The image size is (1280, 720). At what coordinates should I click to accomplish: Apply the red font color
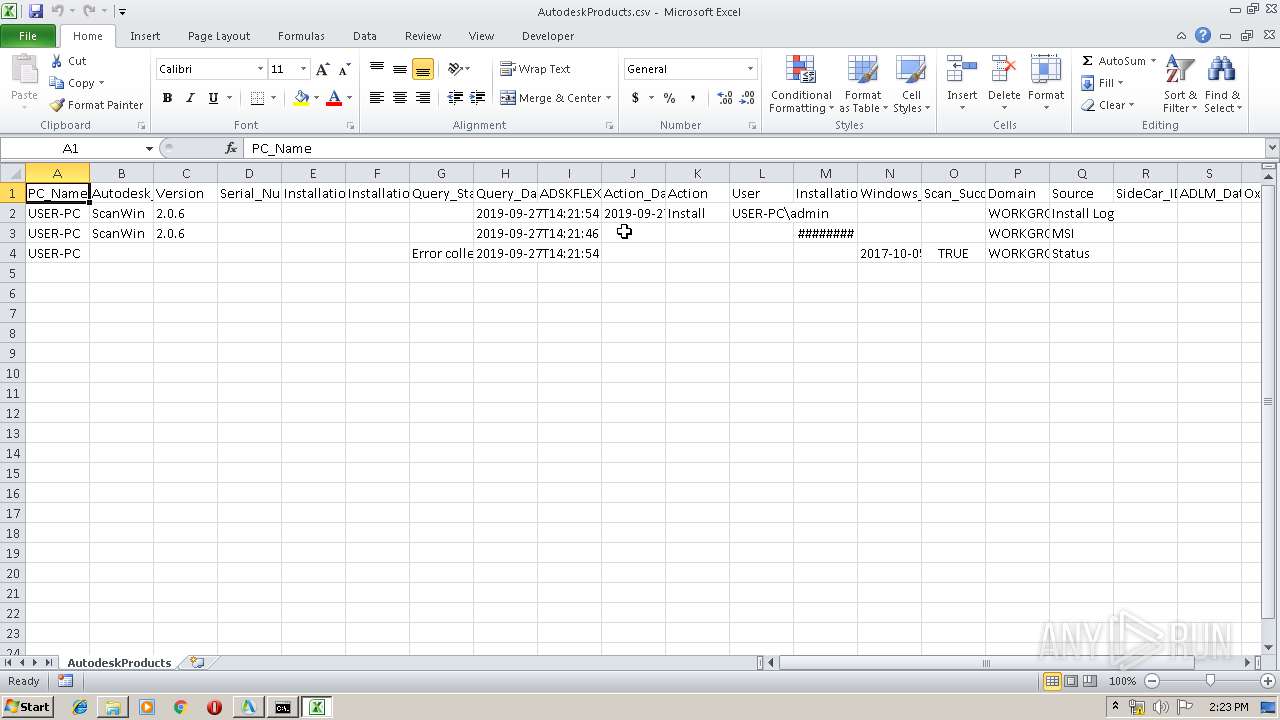click(334, 98)
